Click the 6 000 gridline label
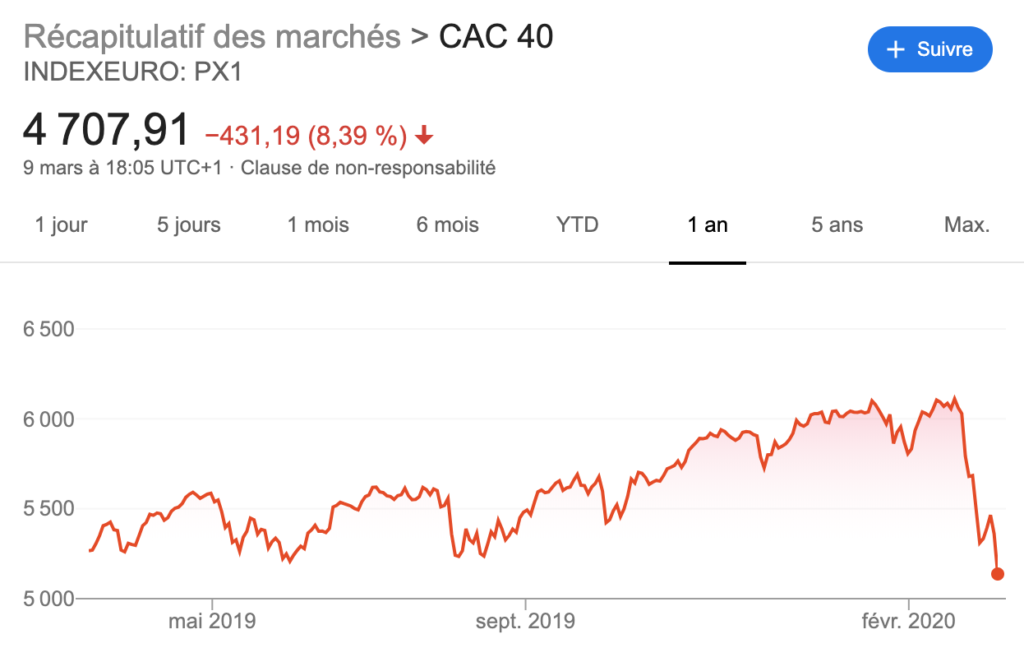Screen dimensions: 1024x648 point(49,419)
